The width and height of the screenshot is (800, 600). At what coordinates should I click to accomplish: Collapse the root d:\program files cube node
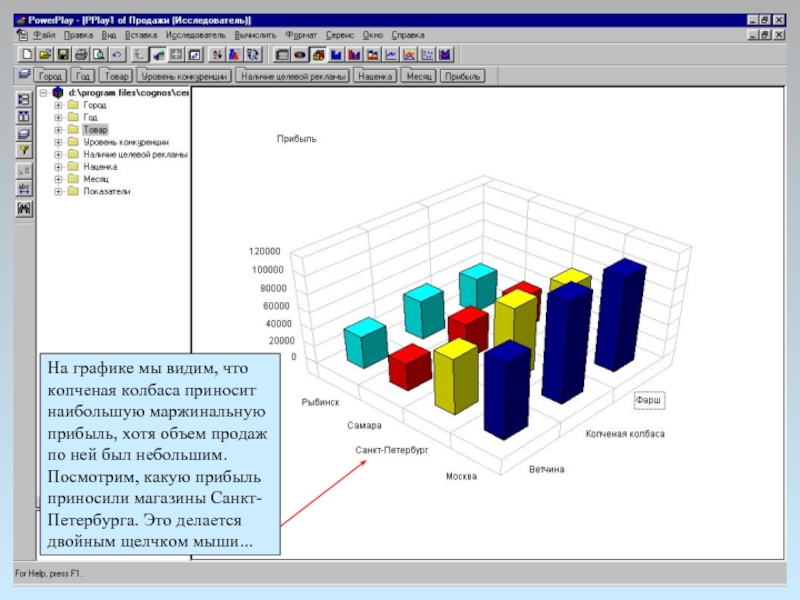[43, 93]
